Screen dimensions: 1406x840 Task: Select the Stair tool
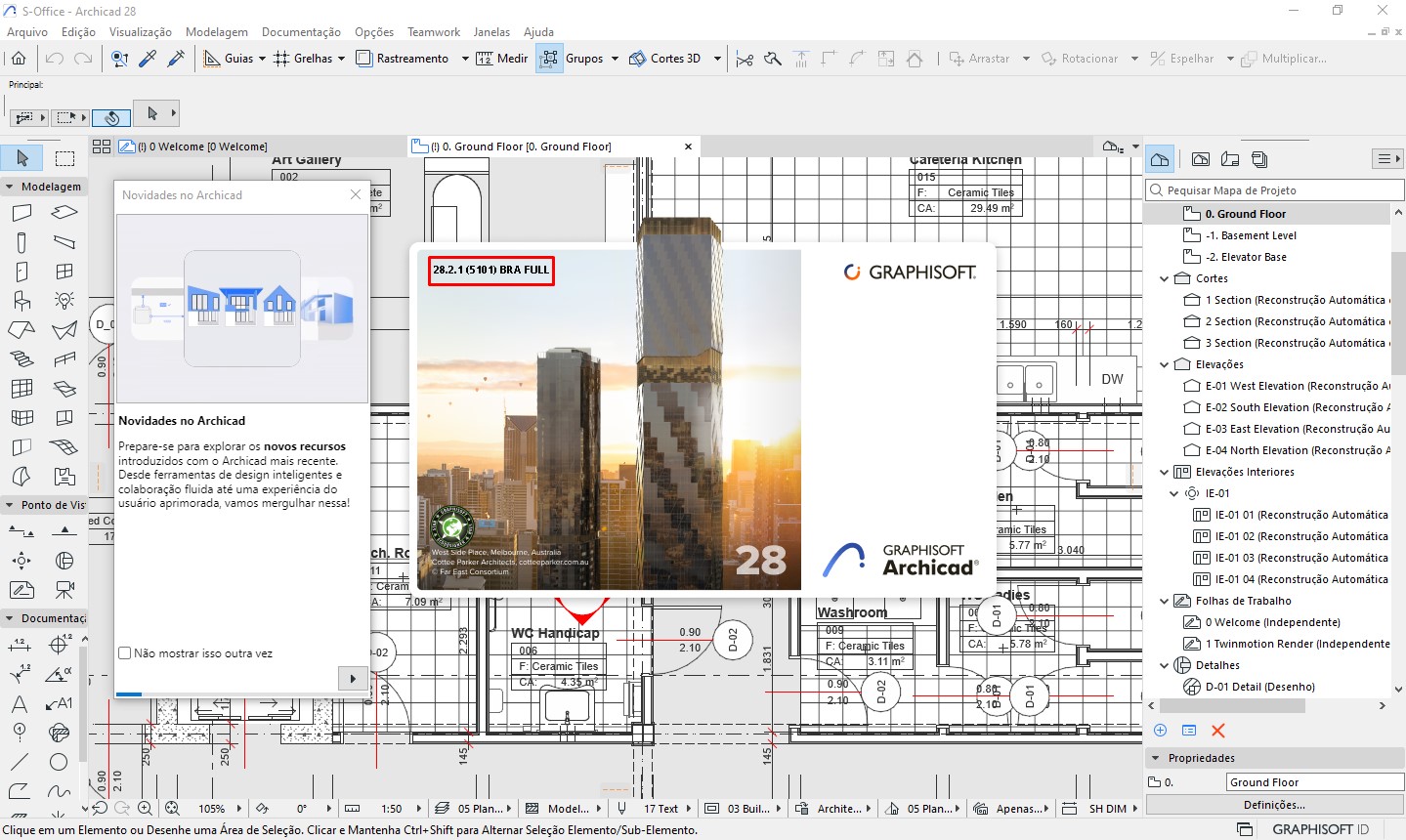[x=21, y=359]
